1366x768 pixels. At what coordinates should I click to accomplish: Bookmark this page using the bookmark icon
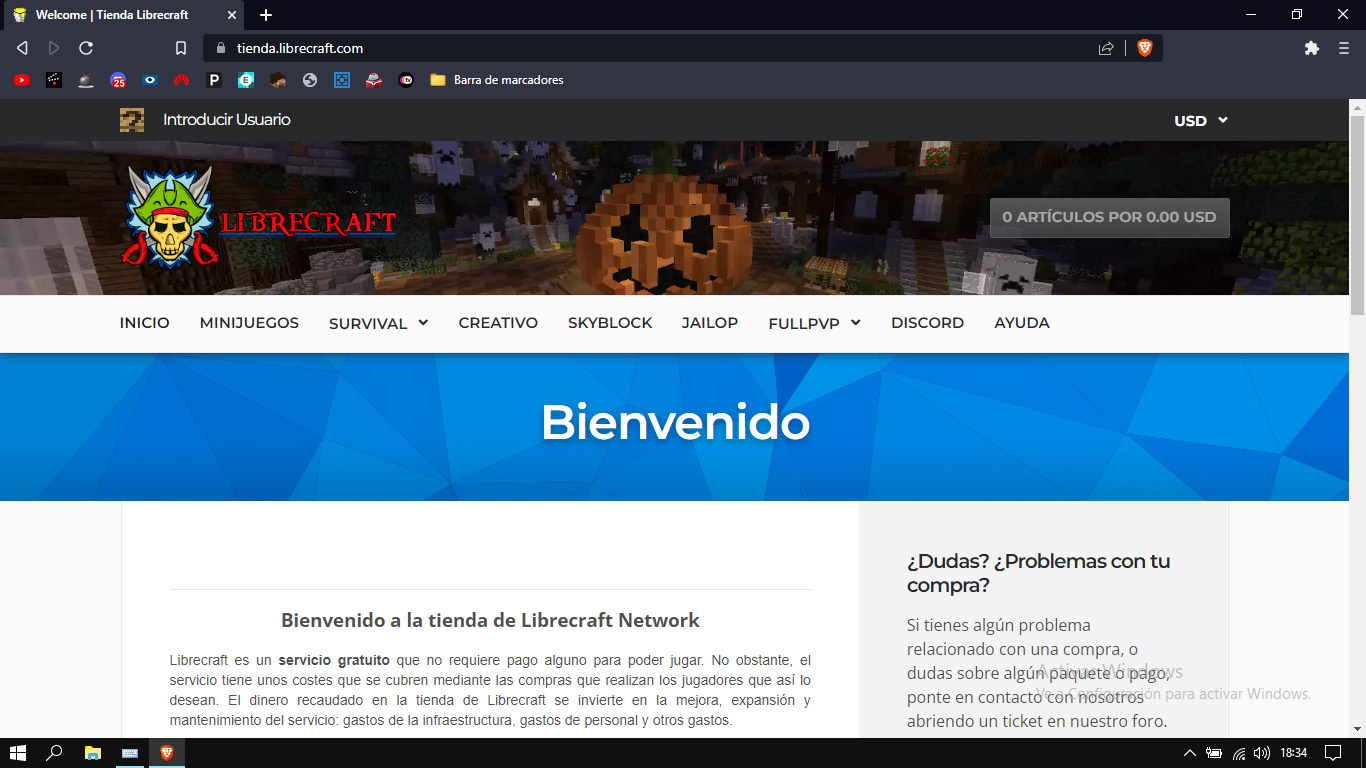[x=181, y=48]
